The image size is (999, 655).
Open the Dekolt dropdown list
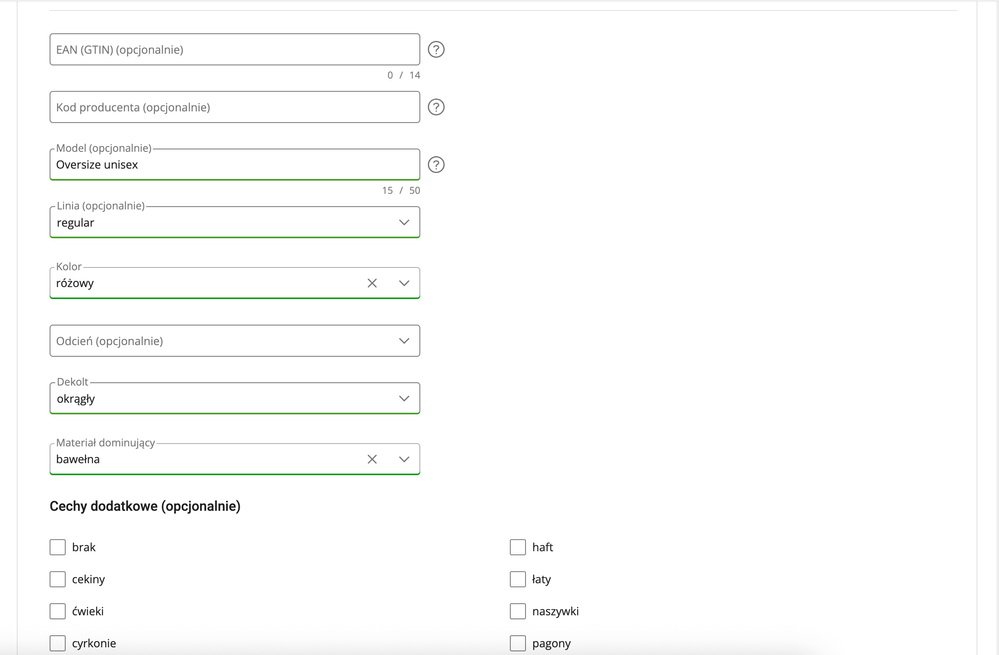[404, 399]
